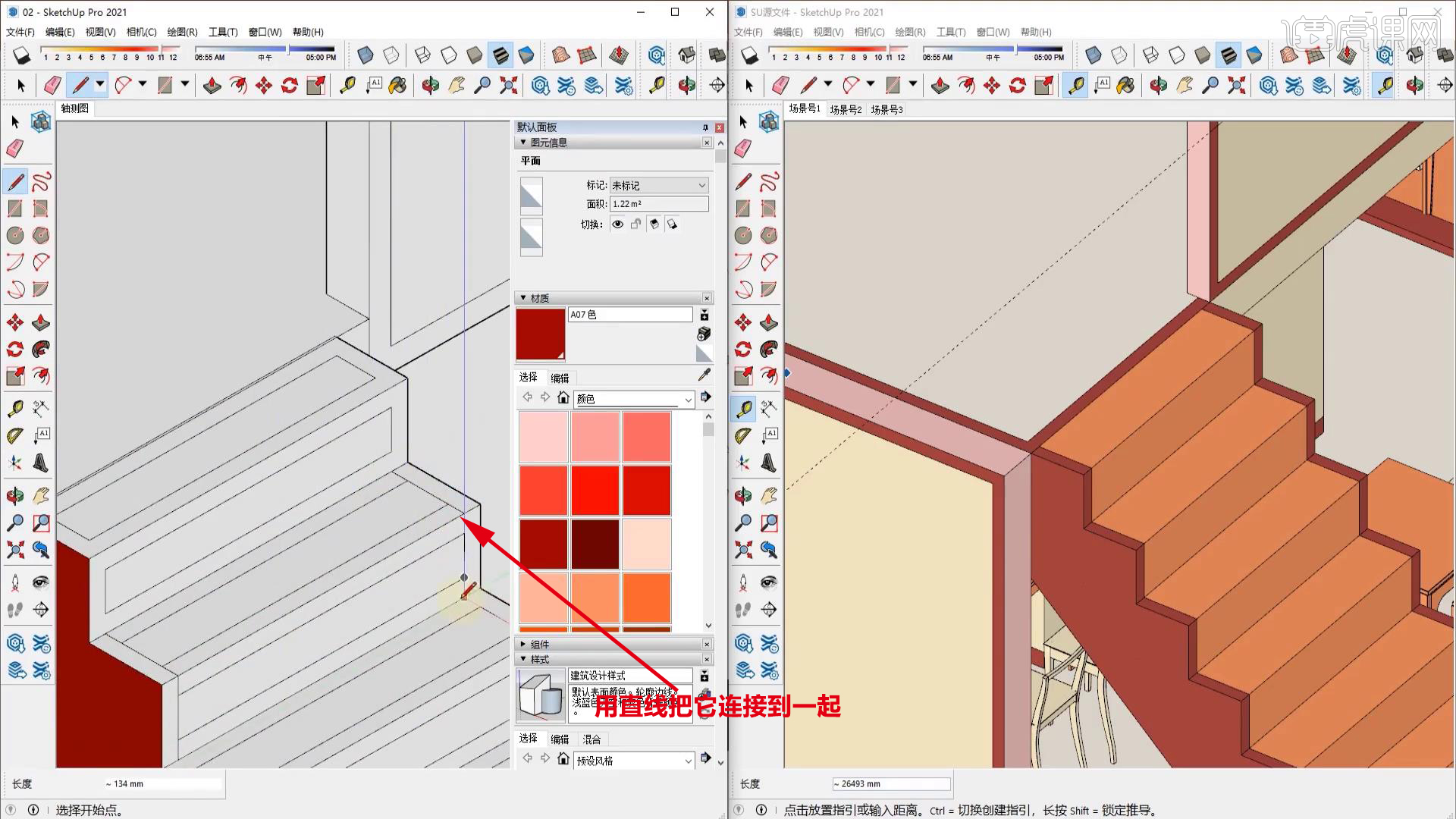1456x819 pixels.
Task: Choose the Move tool in left window's top toolbar
Action: point(264,85)
